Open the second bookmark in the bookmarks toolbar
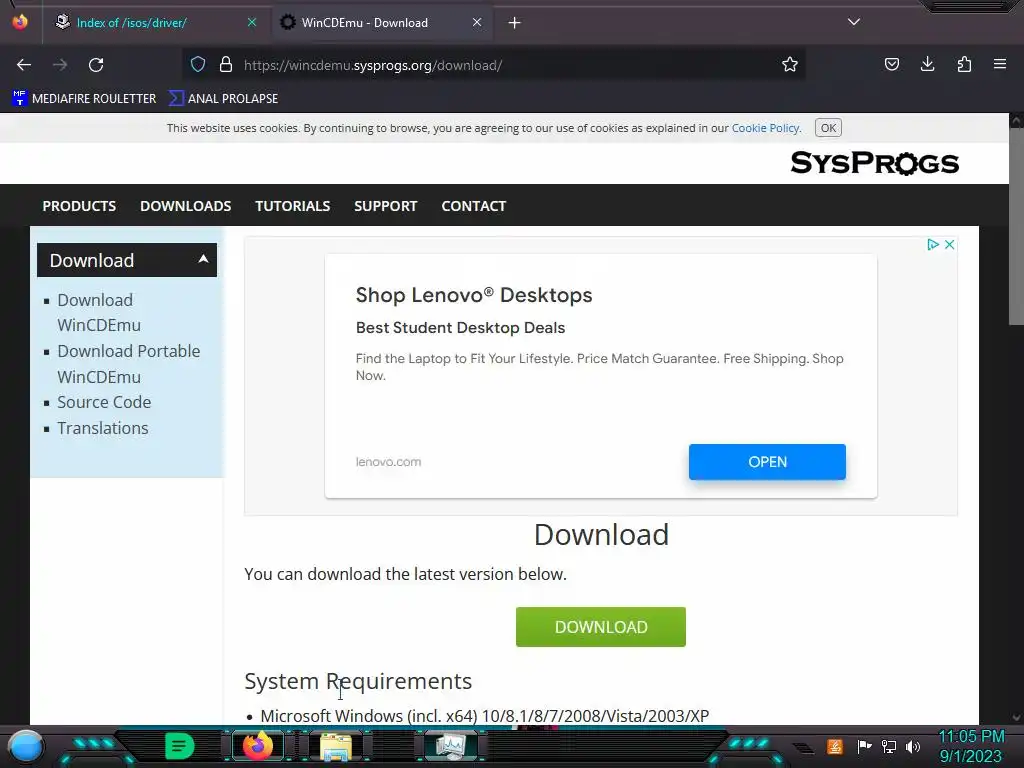The width and height of the screenshot is (1024, 768). pyautogui.click(x=224, y=99)
